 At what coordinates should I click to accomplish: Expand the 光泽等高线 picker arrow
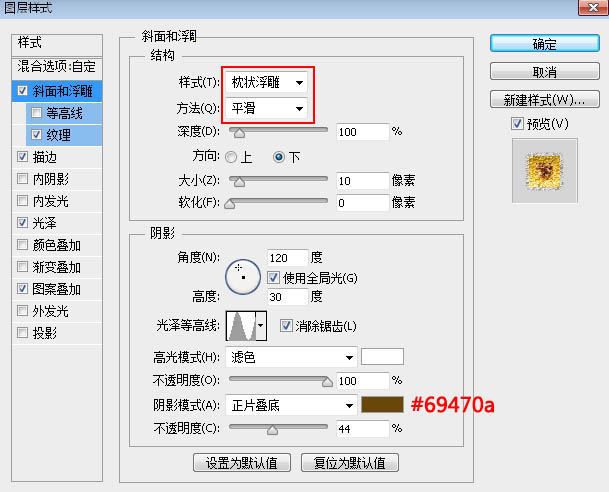pos(261,326)
